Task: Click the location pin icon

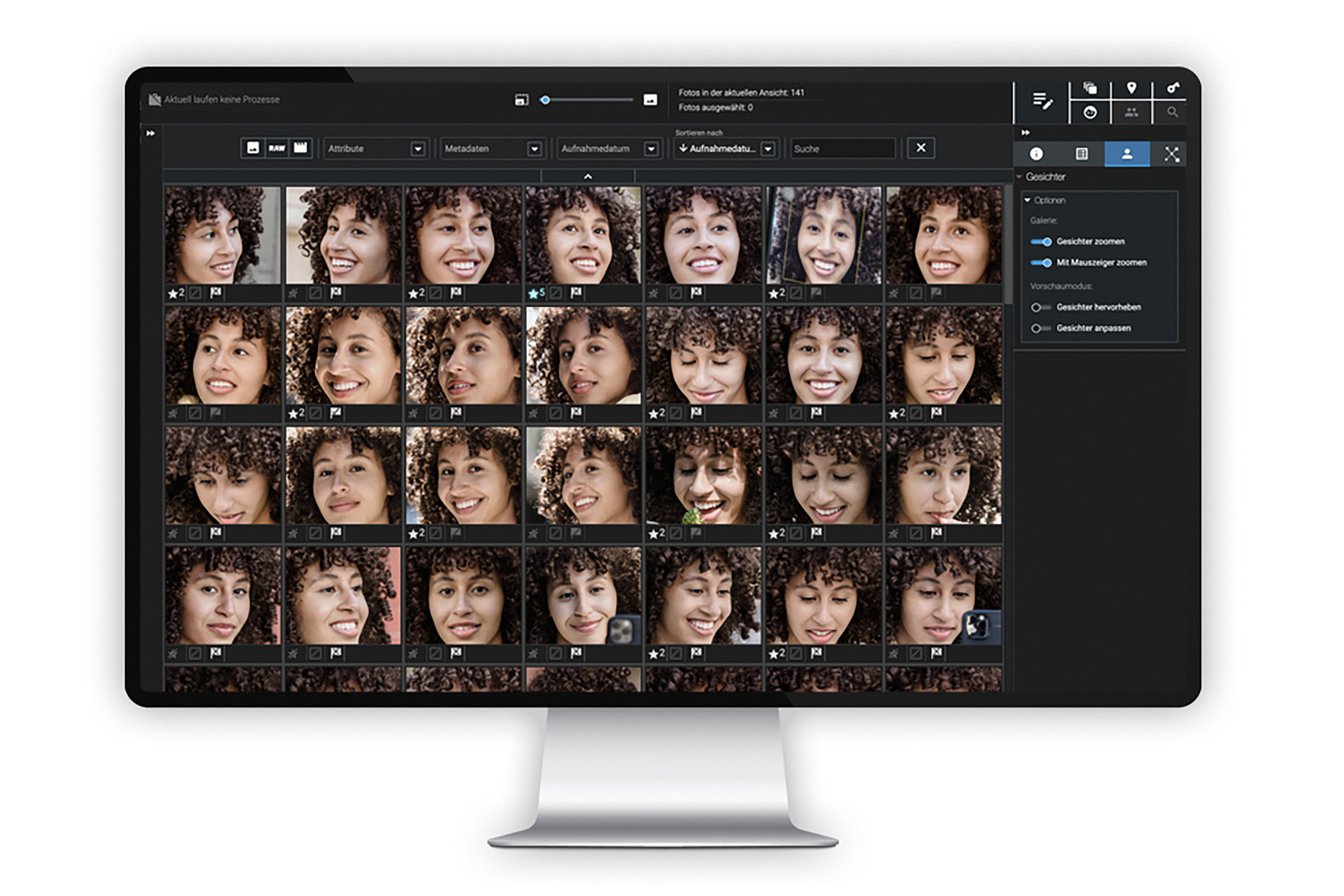Action: pyautogui.click(x=1131, y=88)
